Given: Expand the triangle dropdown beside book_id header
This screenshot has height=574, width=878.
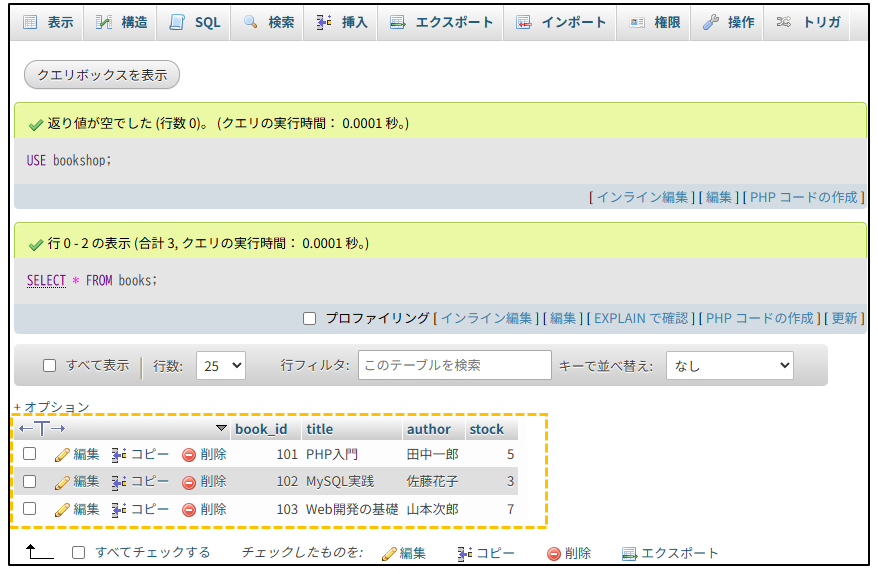Looking at the screenshot, I should pyautogui.click(x=221, y=429).
